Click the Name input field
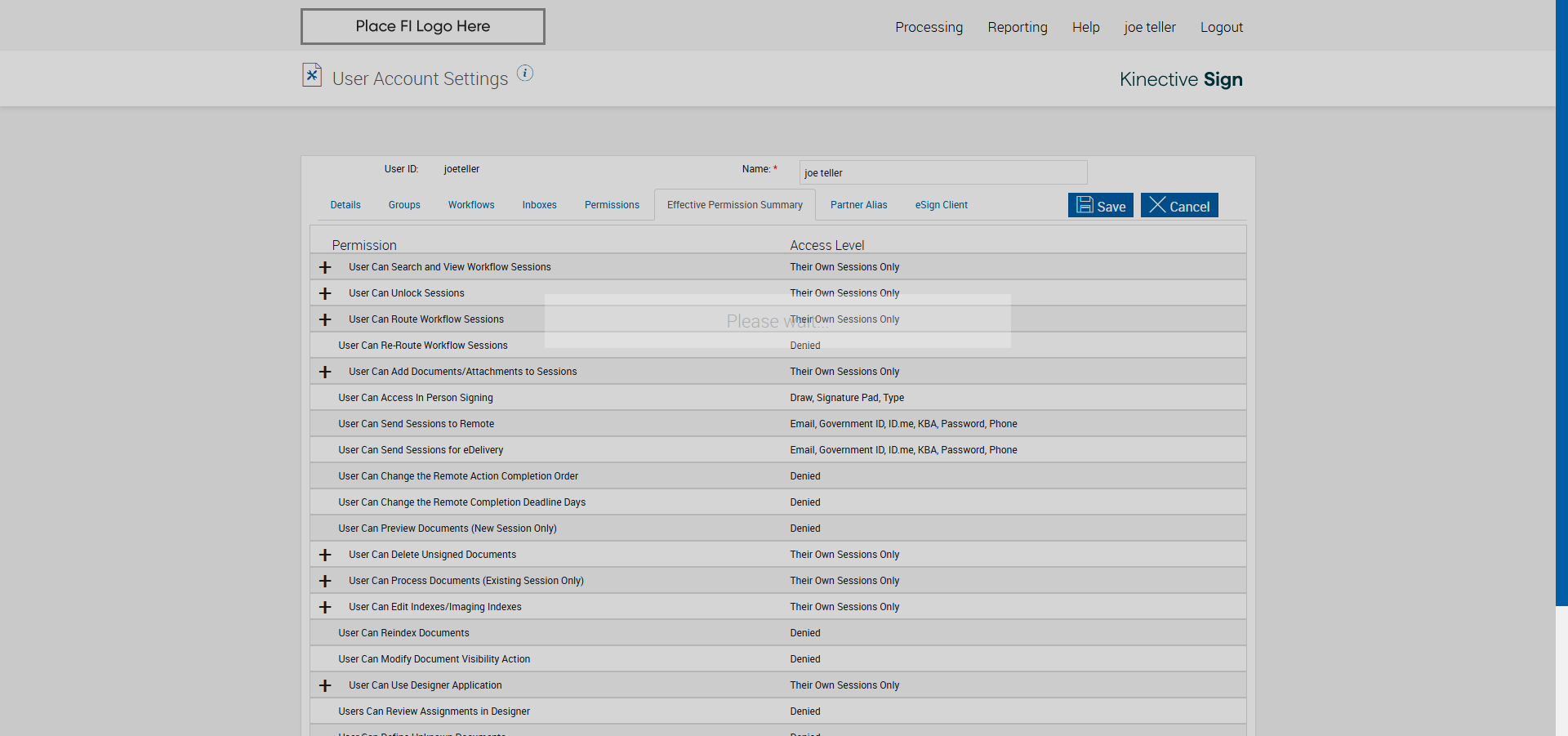 pyautogui.click(x=942, y=172)
